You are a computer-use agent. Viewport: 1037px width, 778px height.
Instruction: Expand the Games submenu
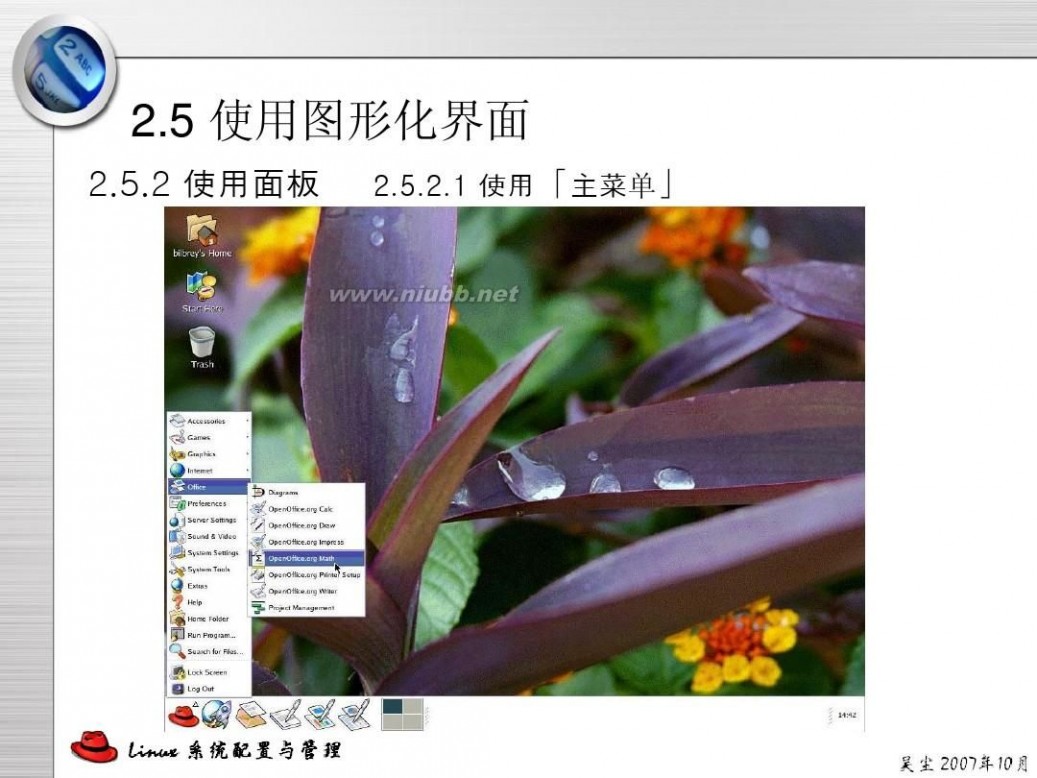pyautogui.click(x=209, y=437)
